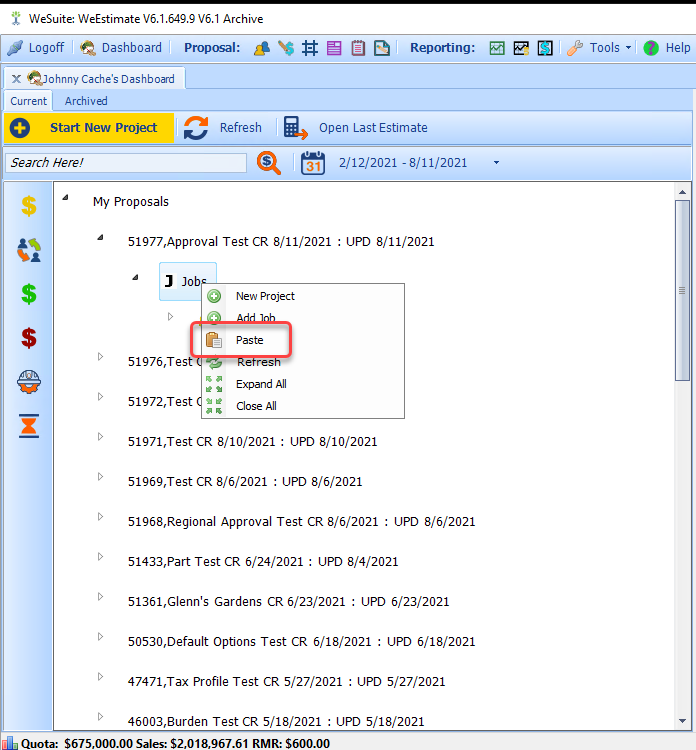Image resolution: width=696 pixels, height=750 pixels.
Task: Open the Dashboard from the toolbar
Action: coord(121,48)
